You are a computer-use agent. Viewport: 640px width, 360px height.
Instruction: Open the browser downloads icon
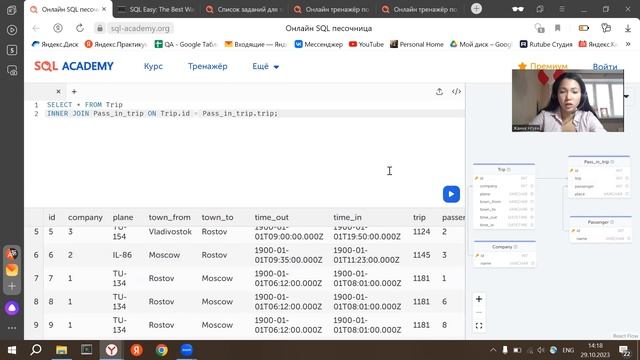tap(628, 28)
